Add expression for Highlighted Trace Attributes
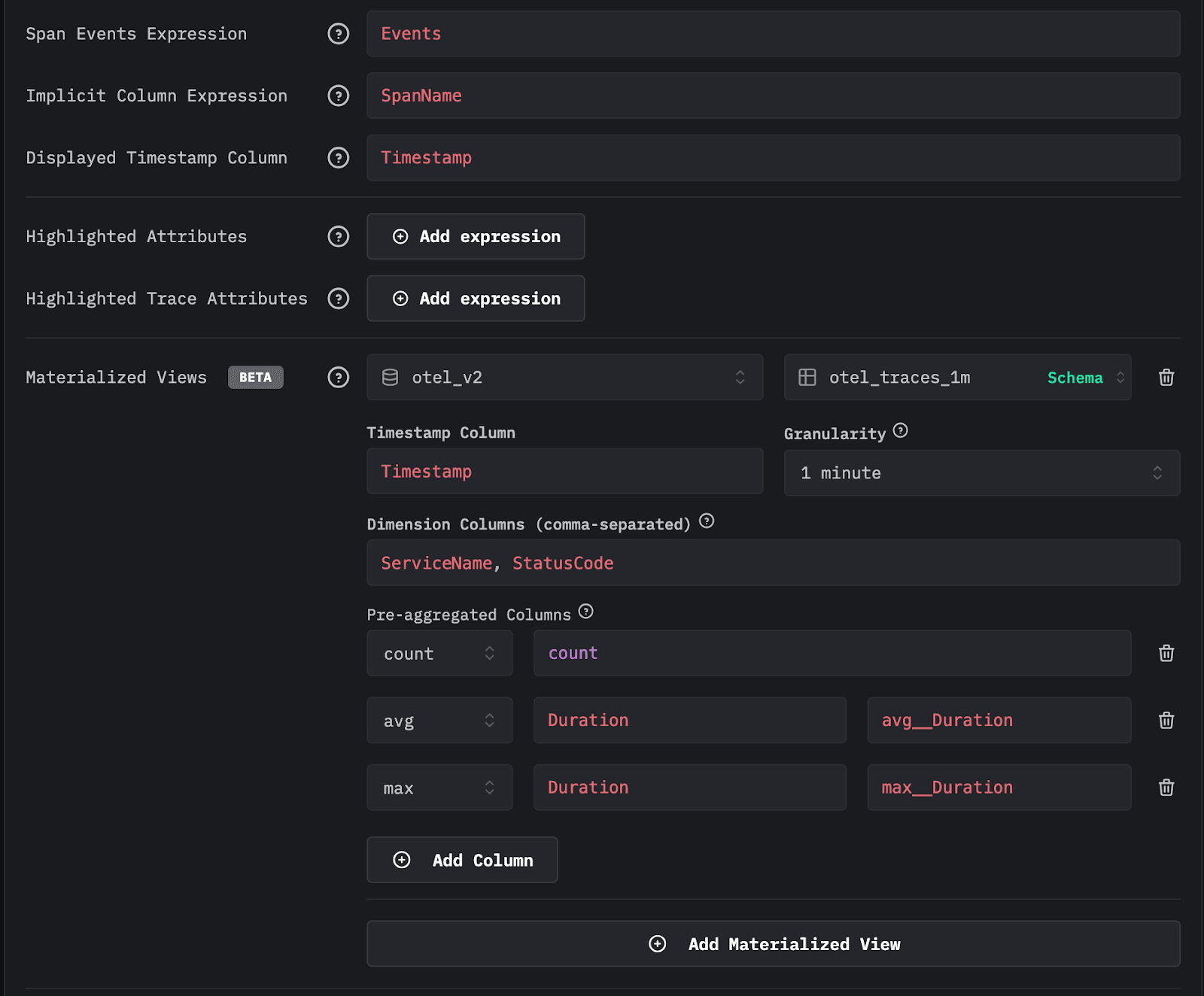The image size is (1204, 996). (x=475, y=299)
